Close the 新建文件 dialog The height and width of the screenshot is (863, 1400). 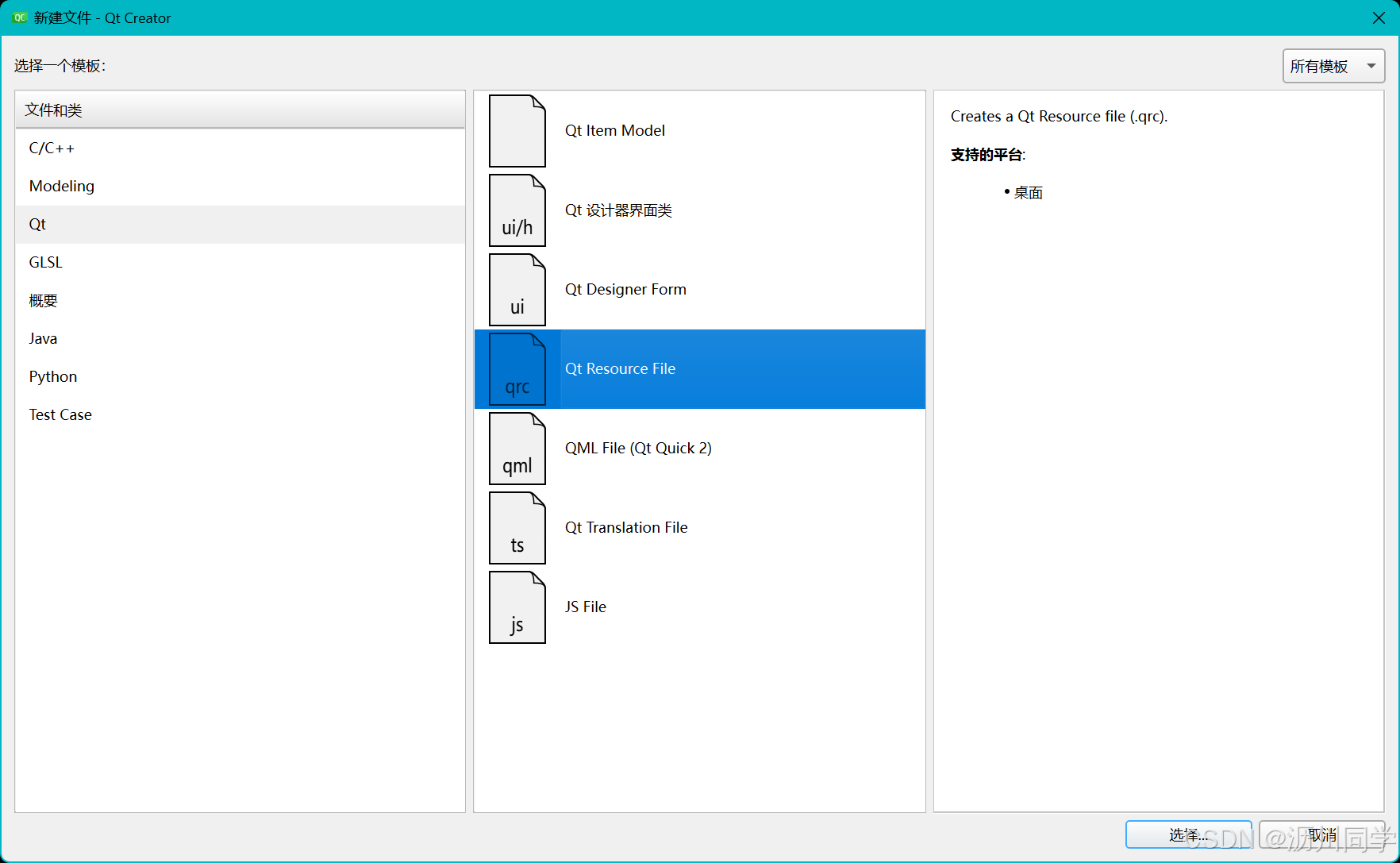[x=1379, y=17]
